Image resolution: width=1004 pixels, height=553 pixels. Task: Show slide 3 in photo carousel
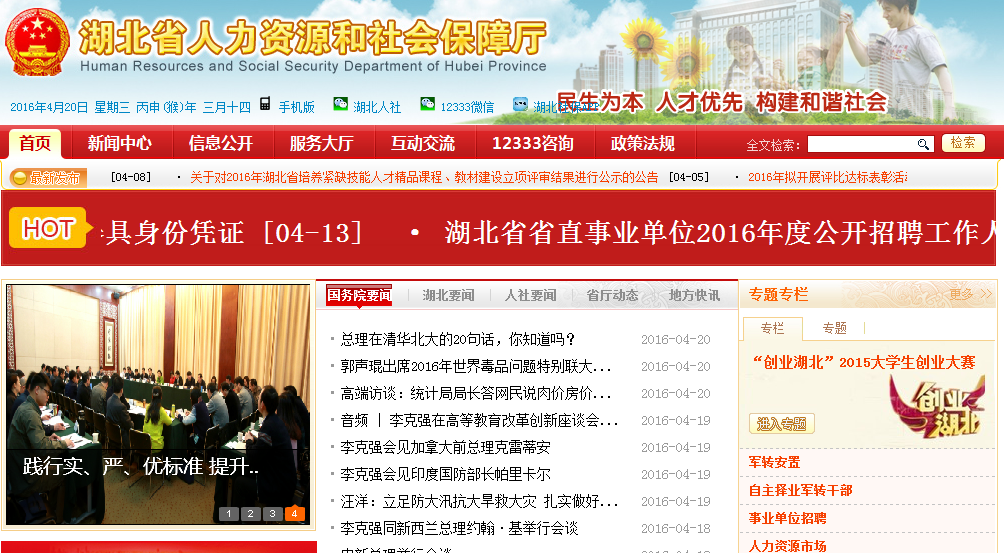[272, 513]
